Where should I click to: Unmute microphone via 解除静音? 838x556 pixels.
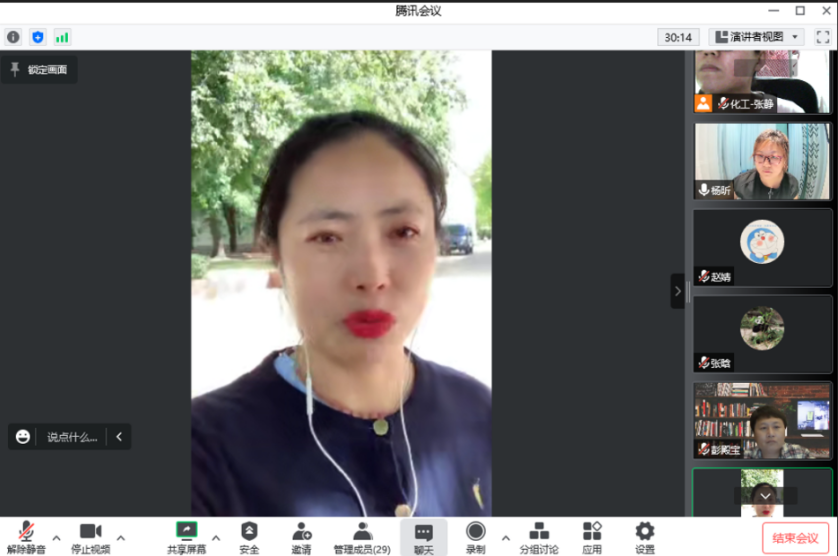[x=26, y=538]
